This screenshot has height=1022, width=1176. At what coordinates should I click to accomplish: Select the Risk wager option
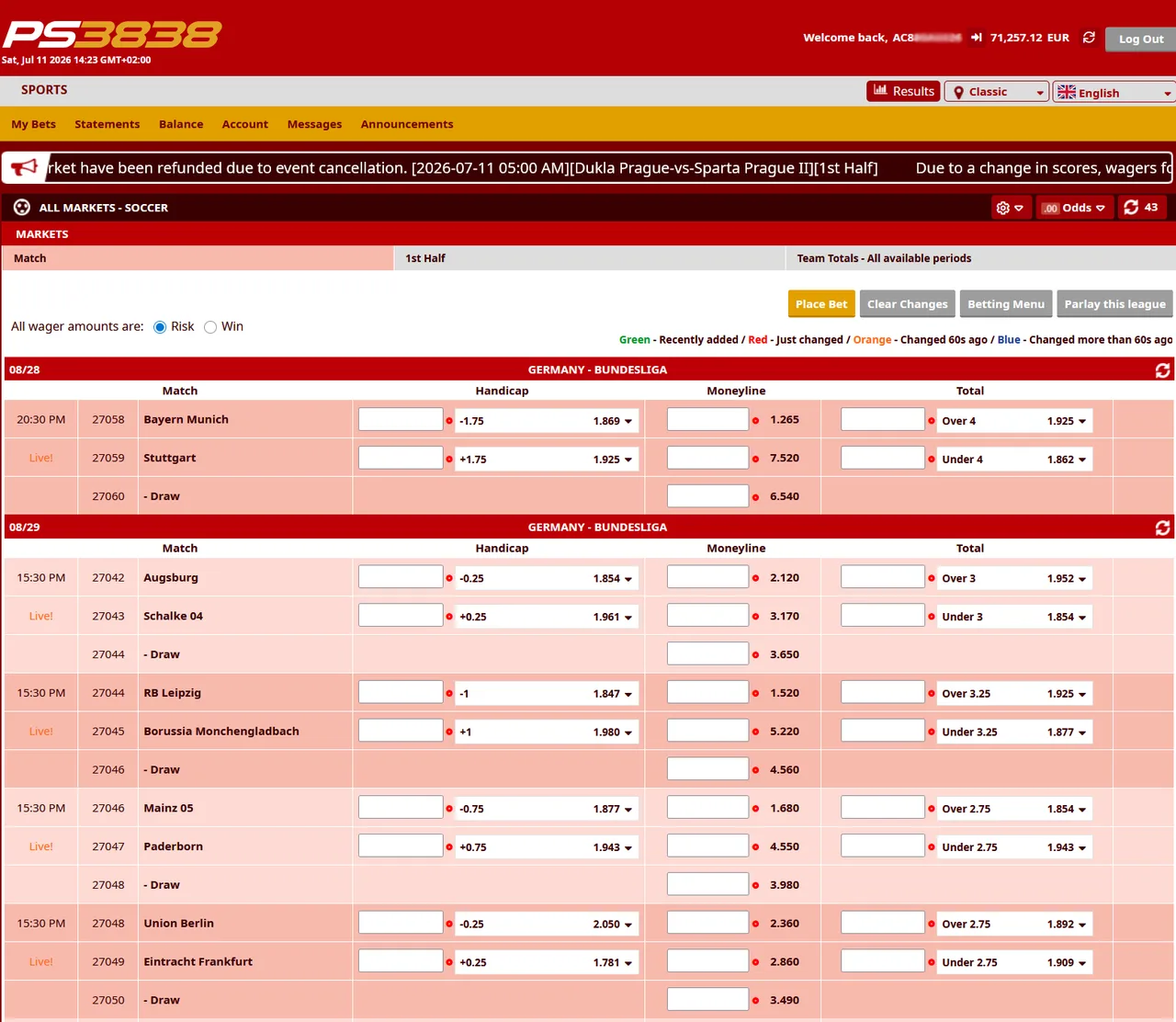pyautogui.click(x=160, y=327)
